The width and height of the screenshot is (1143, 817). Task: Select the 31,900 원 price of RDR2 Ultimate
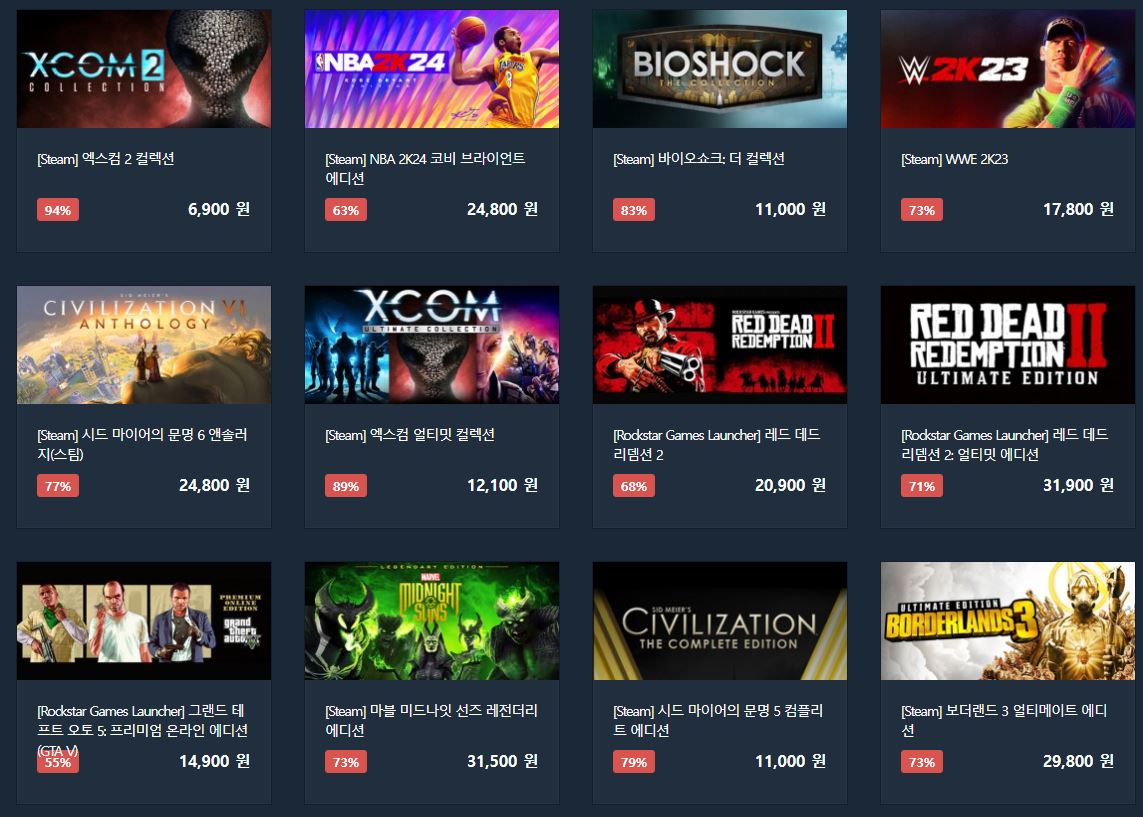(x=1078, y=485)
